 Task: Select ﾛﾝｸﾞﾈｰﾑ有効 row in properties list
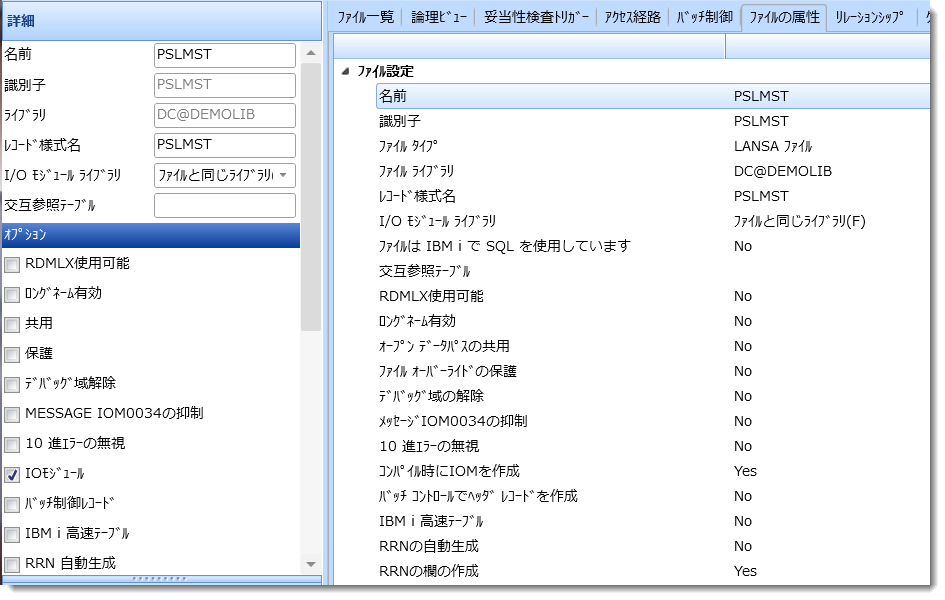pyautogui.click(x=653, y=321)
